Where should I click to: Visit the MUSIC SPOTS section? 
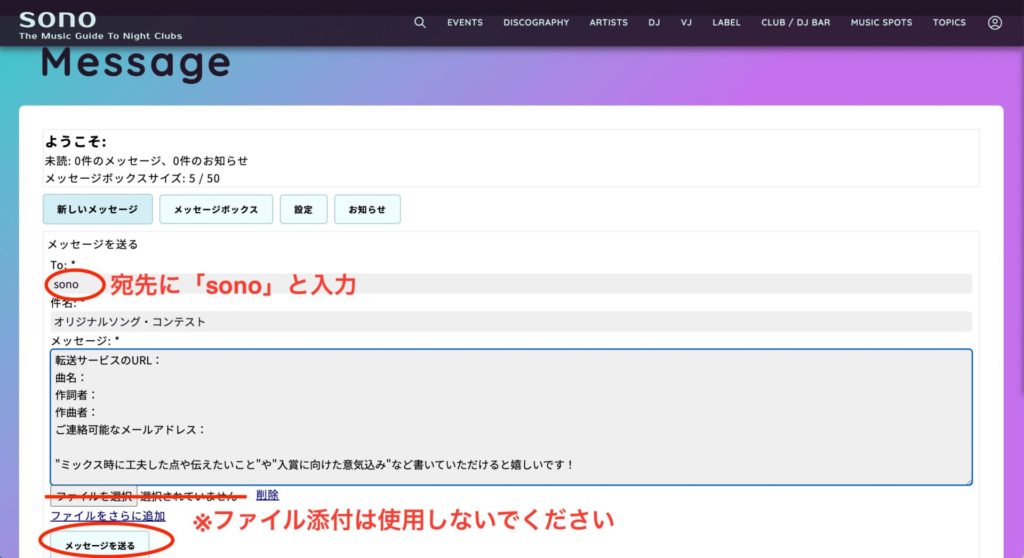(x=881, y=22)
